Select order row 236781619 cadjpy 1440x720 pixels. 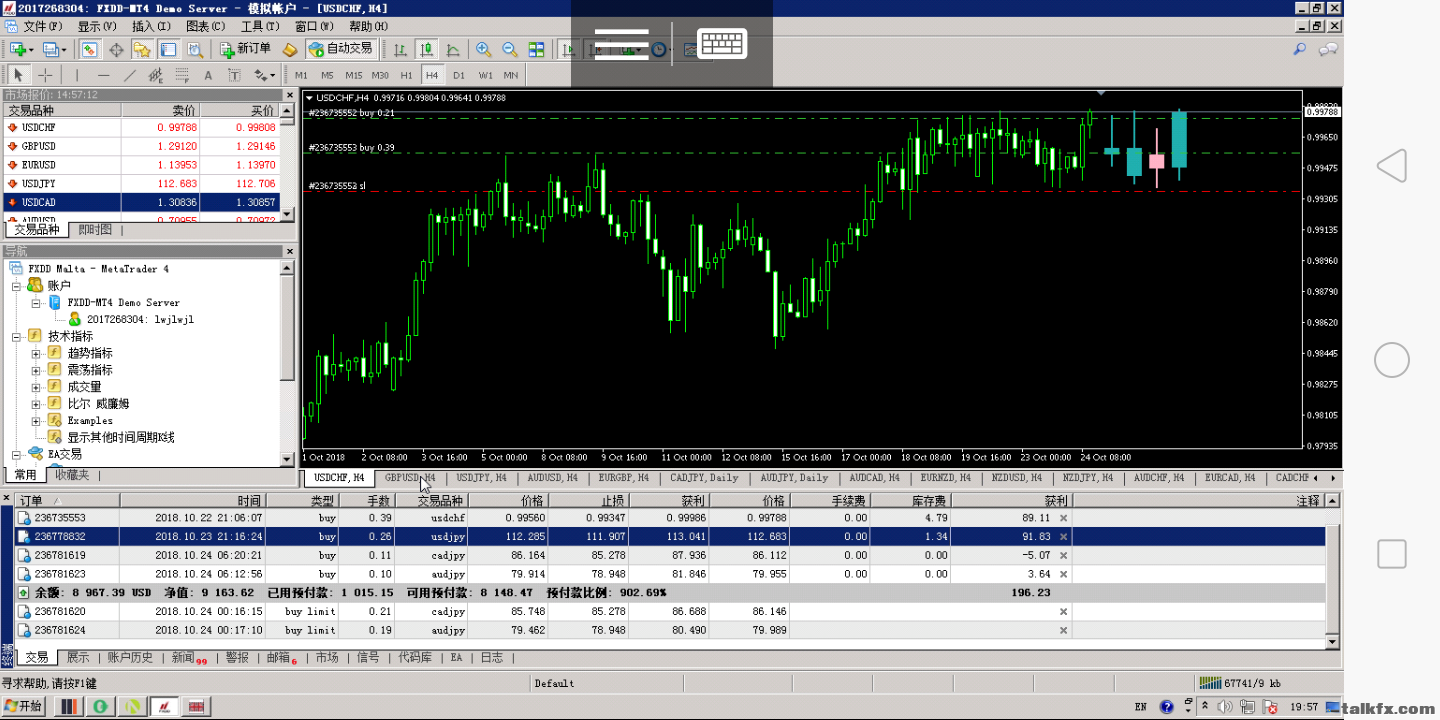click(x=670, y=556)
